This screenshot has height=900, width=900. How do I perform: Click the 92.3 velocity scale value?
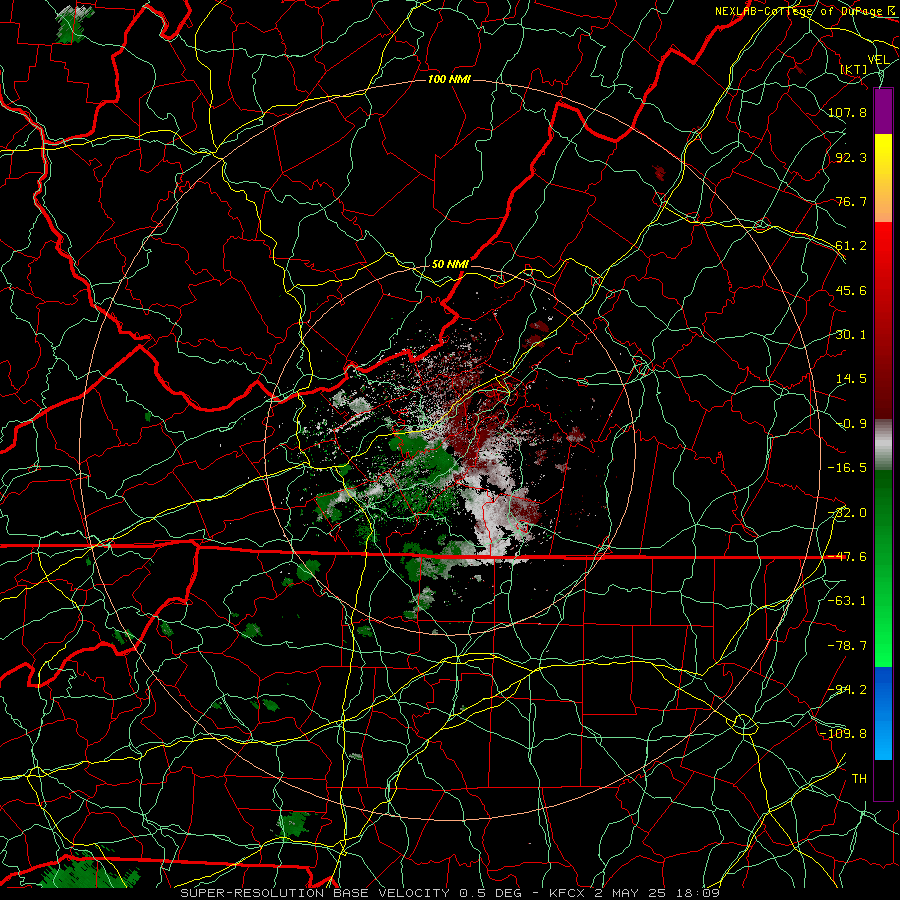click(851, 157)
